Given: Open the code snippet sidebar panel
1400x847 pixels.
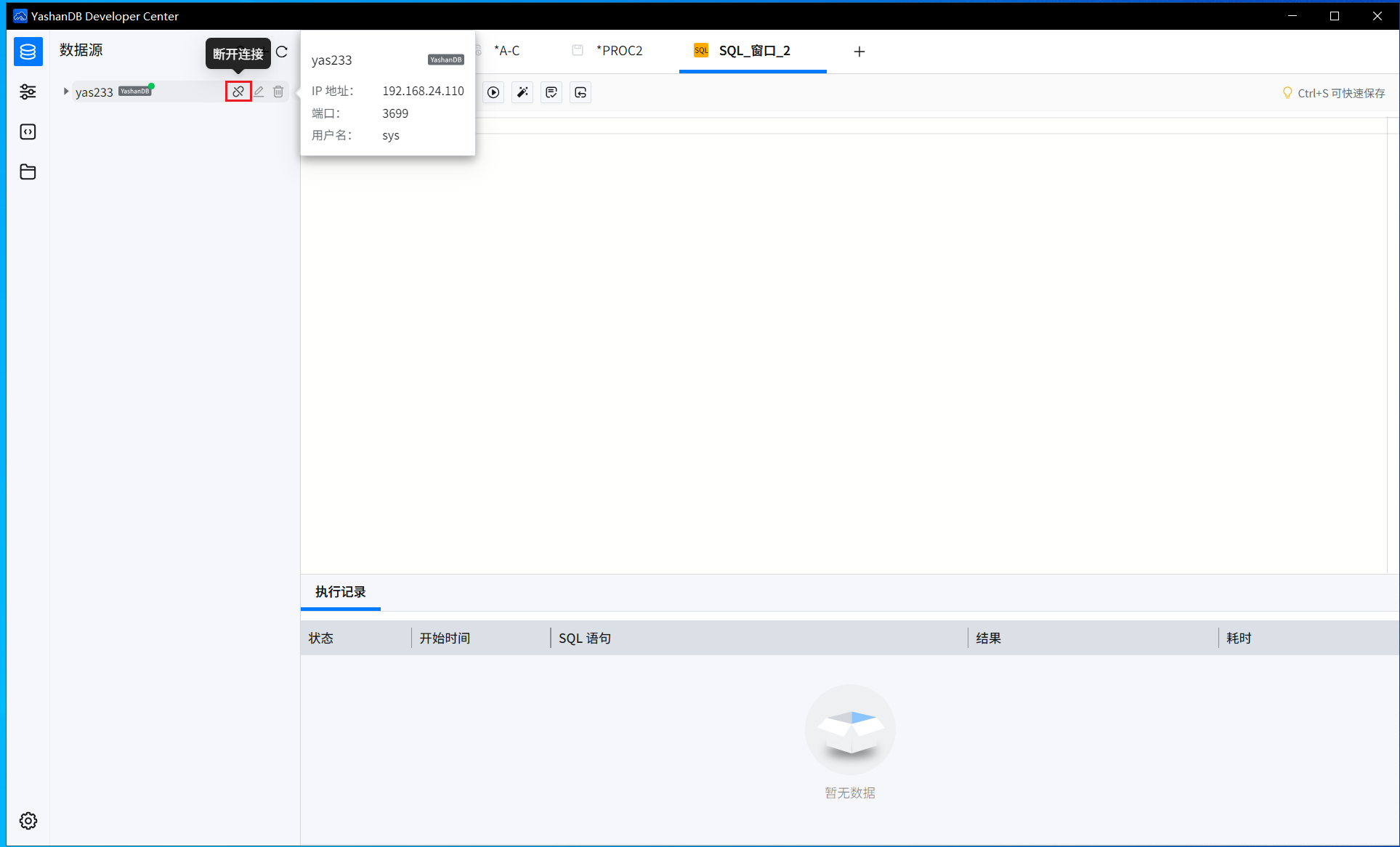Looking at the screenshot, I should tap(28, 131).
